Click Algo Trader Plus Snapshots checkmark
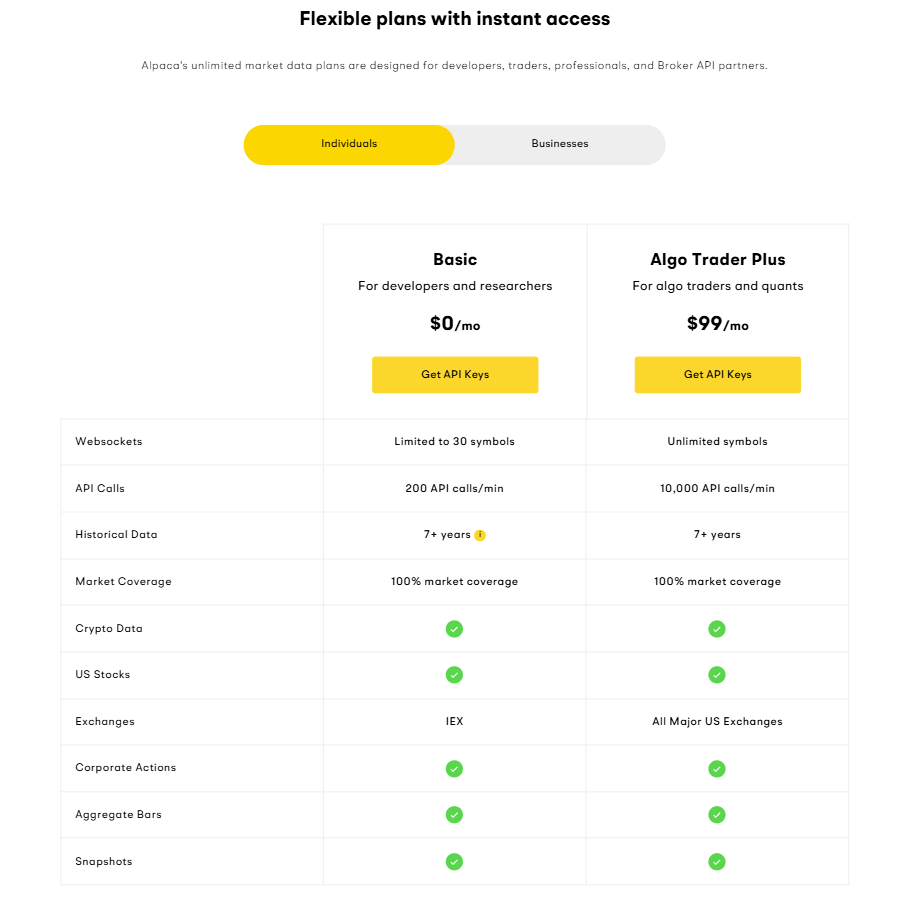 [717, 861]
